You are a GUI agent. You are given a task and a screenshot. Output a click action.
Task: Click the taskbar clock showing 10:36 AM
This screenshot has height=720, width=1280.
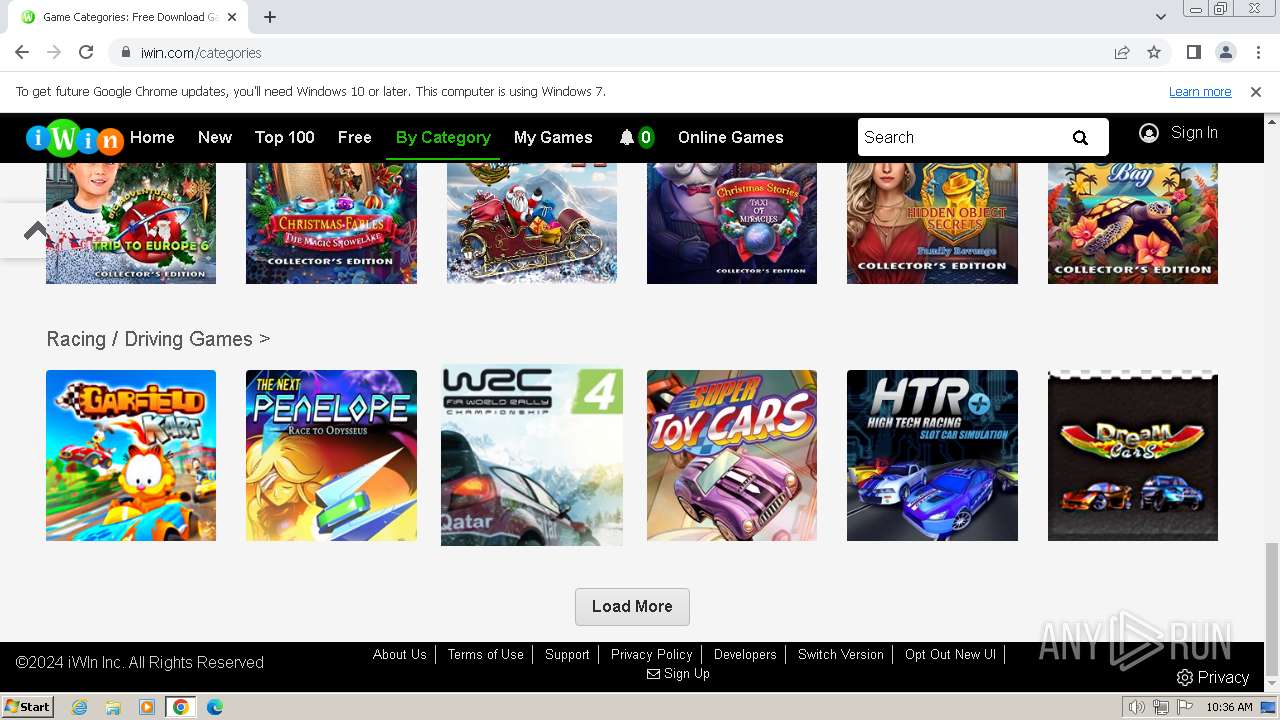pos(1229,707)
